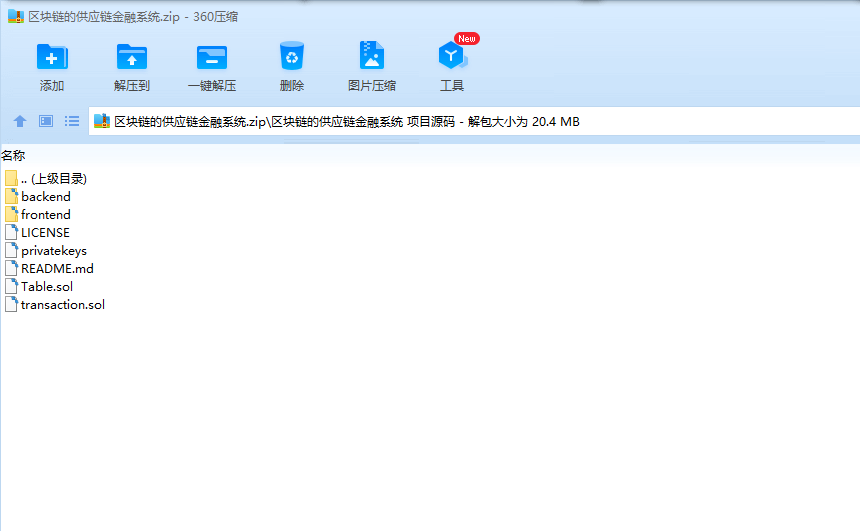Image resolution: width=860 pixels, height=531 pixels.
Task: Select the LICENSE file icon
Action: pyautogui.click(x=12, y=233)
